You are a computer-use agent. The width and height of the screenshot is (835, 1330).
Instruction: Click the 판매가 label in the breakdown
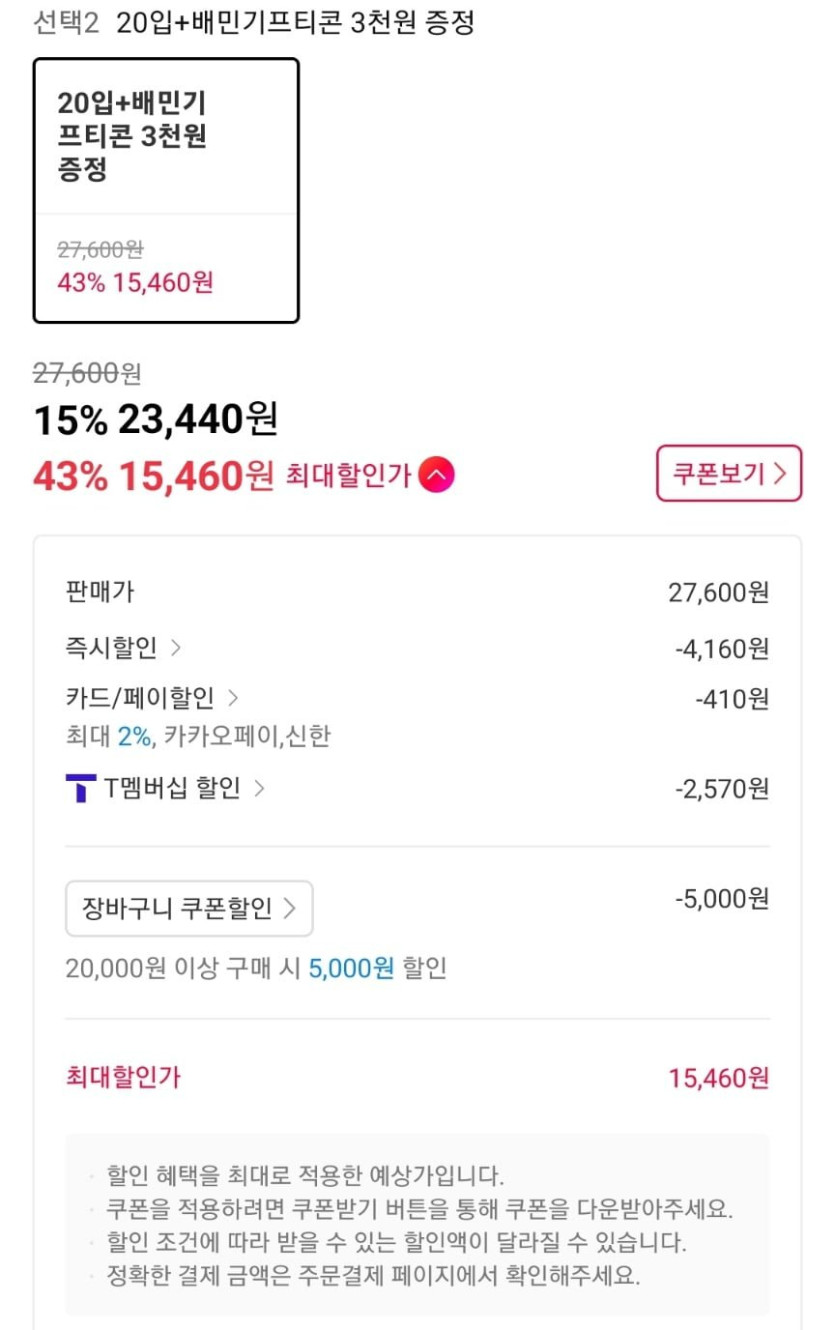pyautogui.click(x=99, y=592)
